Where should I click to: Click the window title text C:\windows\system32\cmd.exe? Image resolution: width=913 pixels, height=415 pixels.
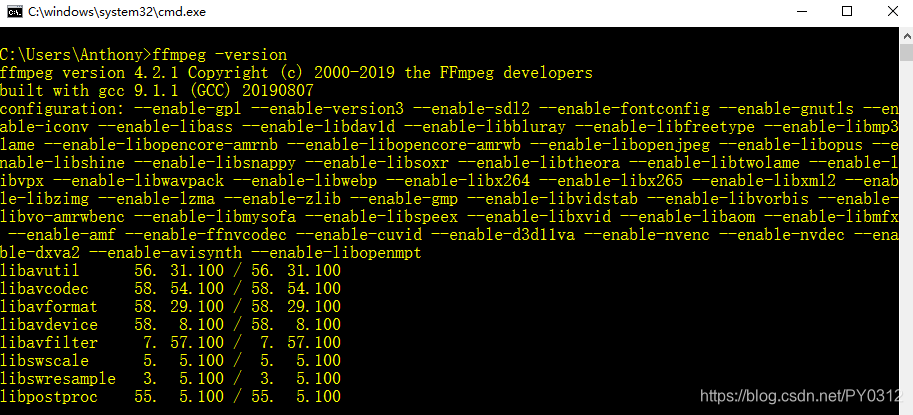pyautogui.click(x=117, y=12)
